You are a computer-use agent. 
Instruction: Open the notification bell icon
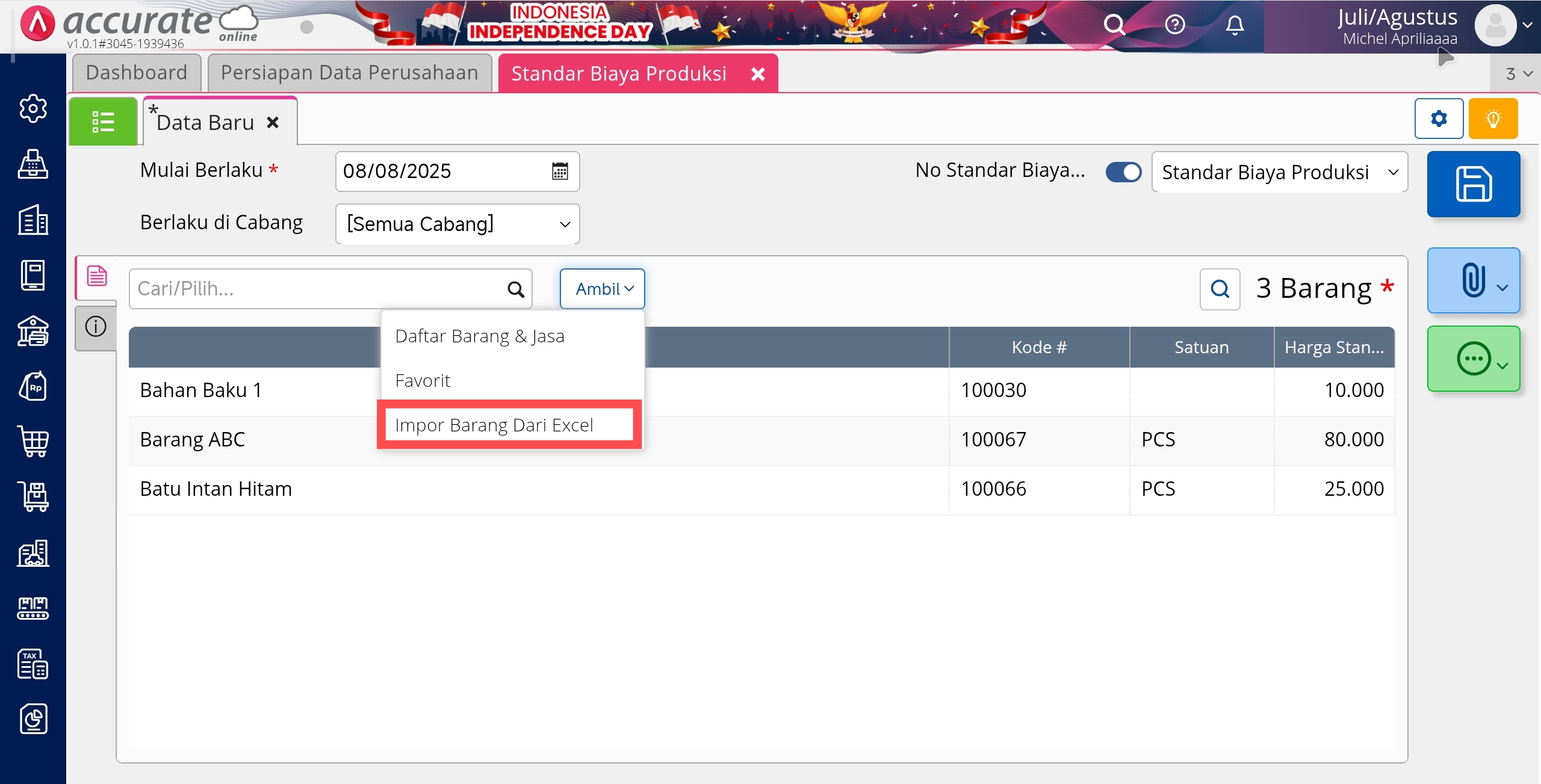click(x=1235, y=25)
